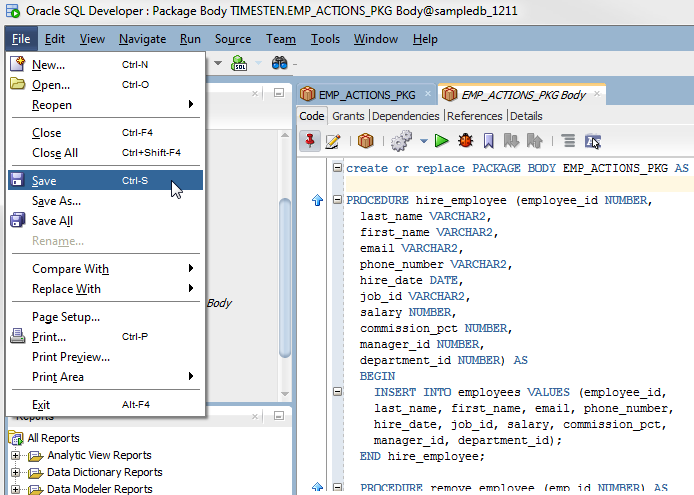Open the Edit menu
The width and height of the screenshot is (694, 495).
point(55,39)
